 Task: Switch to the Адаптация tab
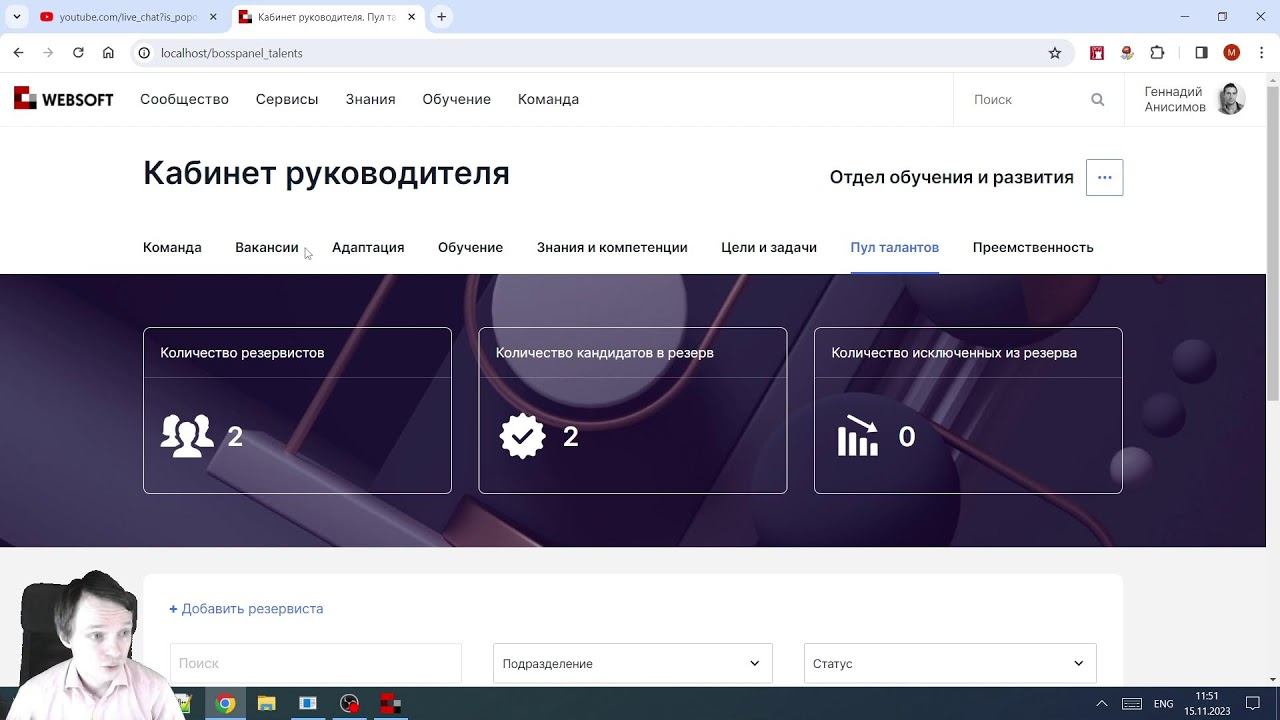pos(368,247)
